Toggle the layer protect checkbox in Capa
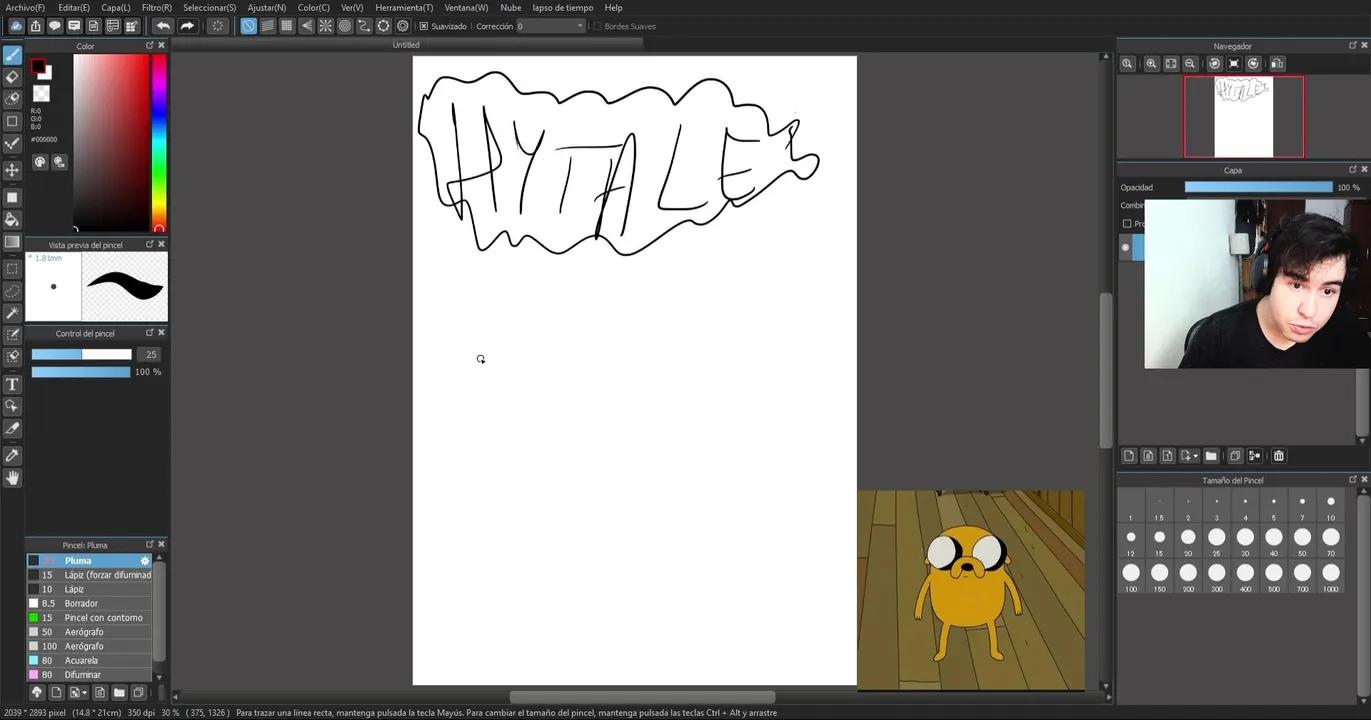This screenshot has height=720, width=1371. click(1127, 224)
